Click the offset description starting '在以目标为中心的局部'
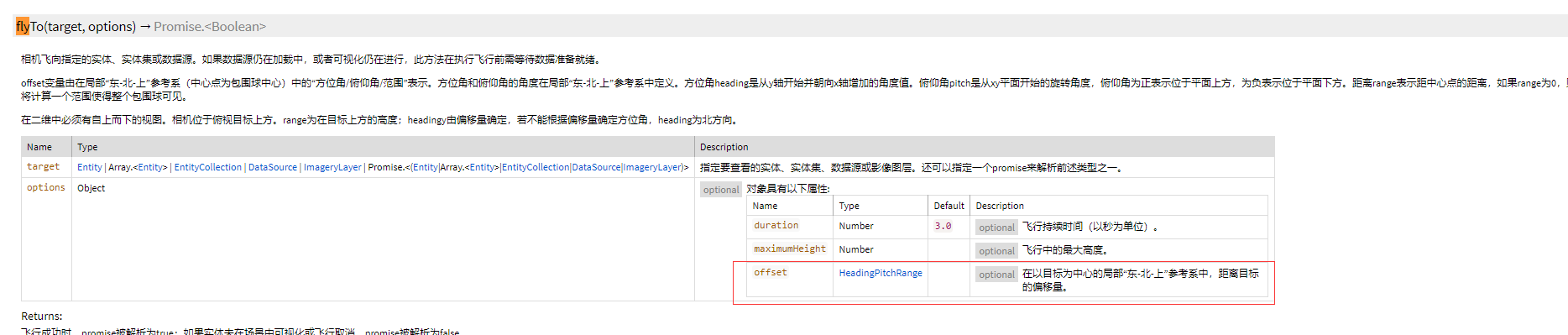Image resolution: width=1568 pixels, height=335 pixels. (1140, 280)
